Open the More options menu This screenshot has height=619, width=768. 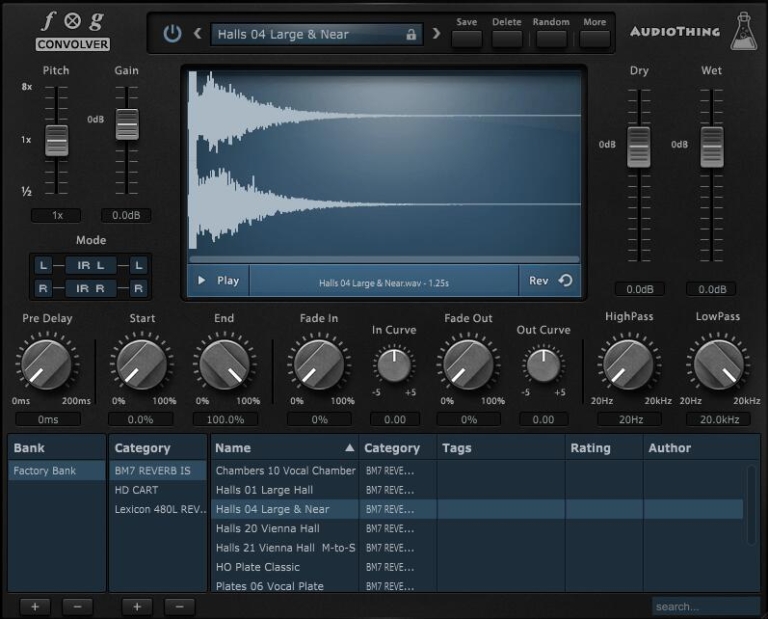594,39
